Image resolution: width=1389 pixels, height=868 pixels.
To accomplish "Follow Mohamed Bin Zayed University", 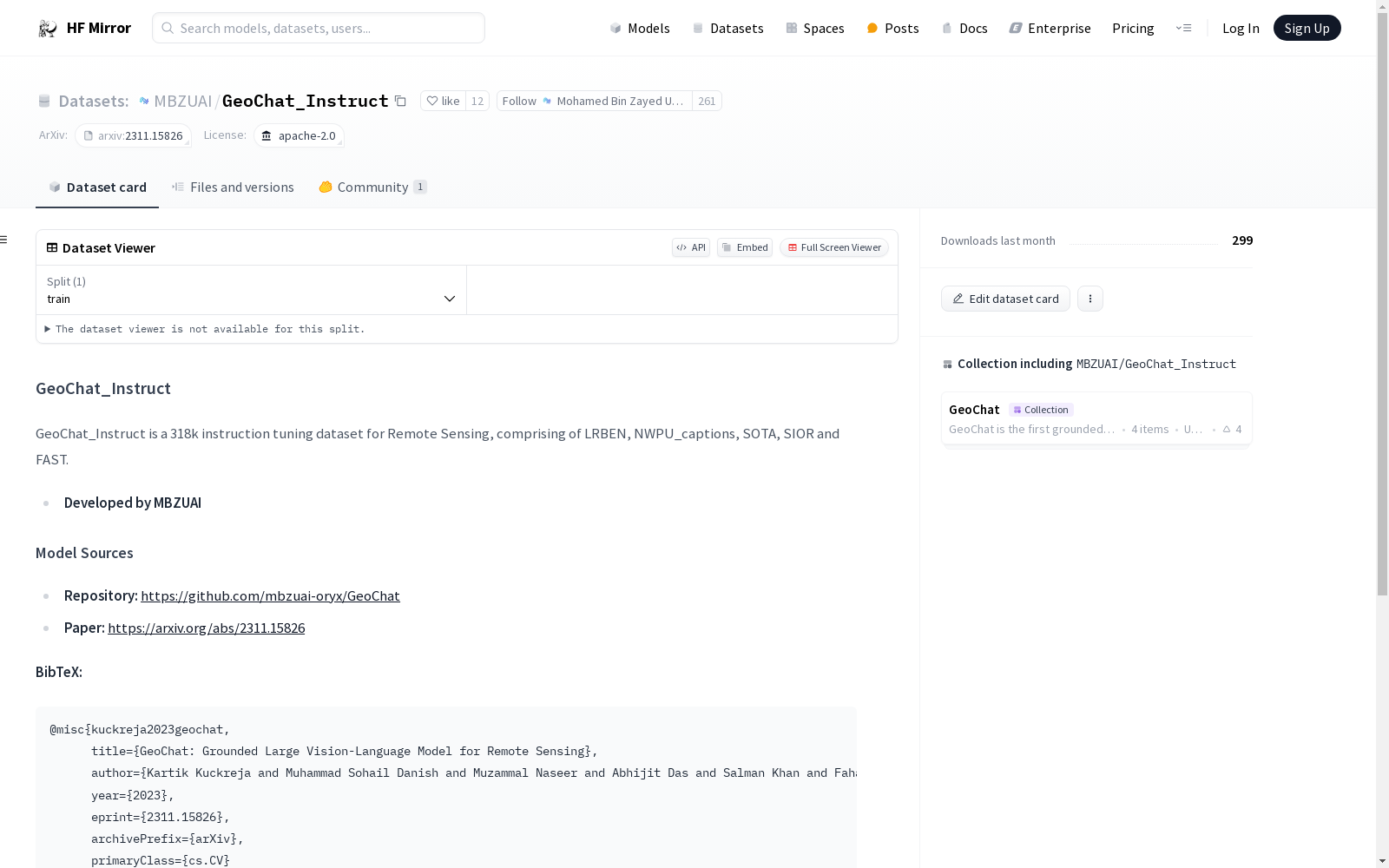I will point(594,101).
